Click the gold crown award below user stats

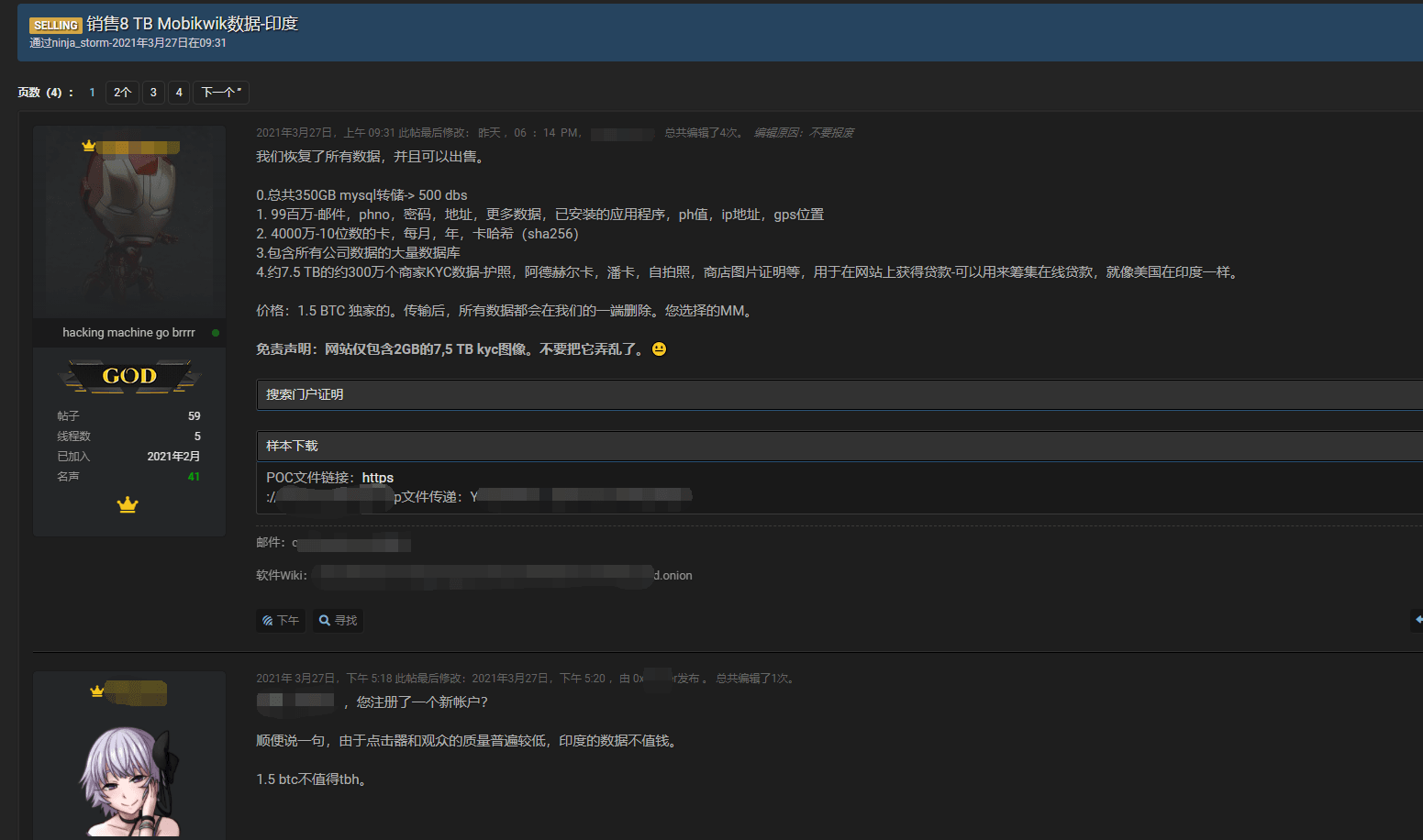click(128, 504)
